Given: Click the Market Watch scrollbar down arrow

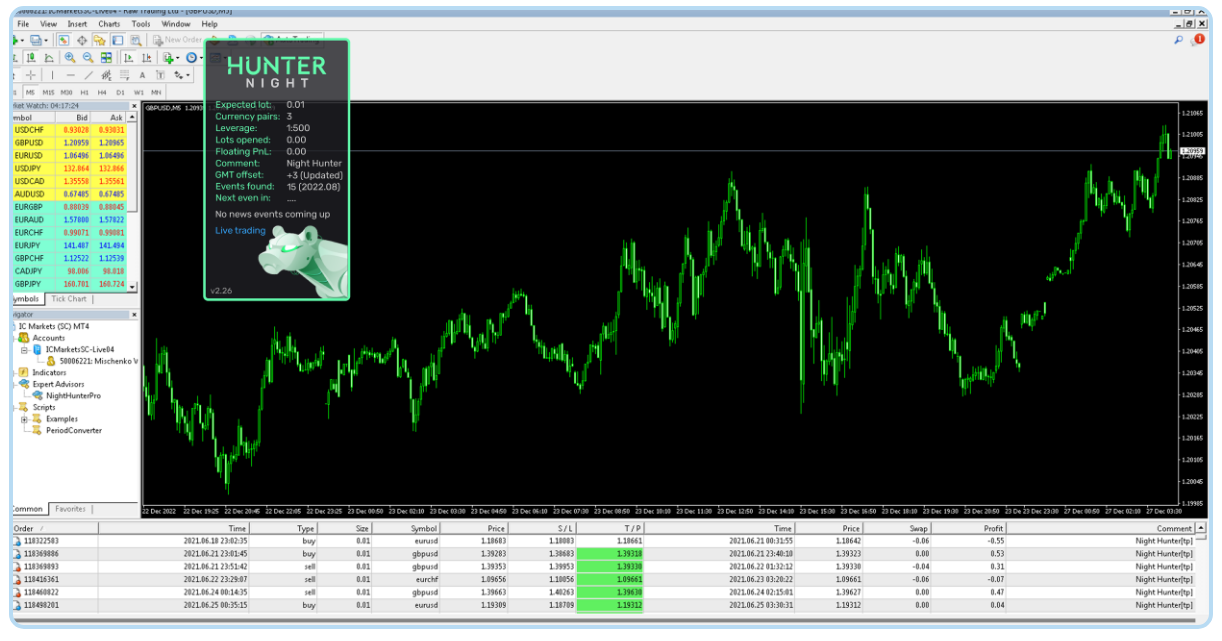Looking at the screenshot, I should point(134,287).
